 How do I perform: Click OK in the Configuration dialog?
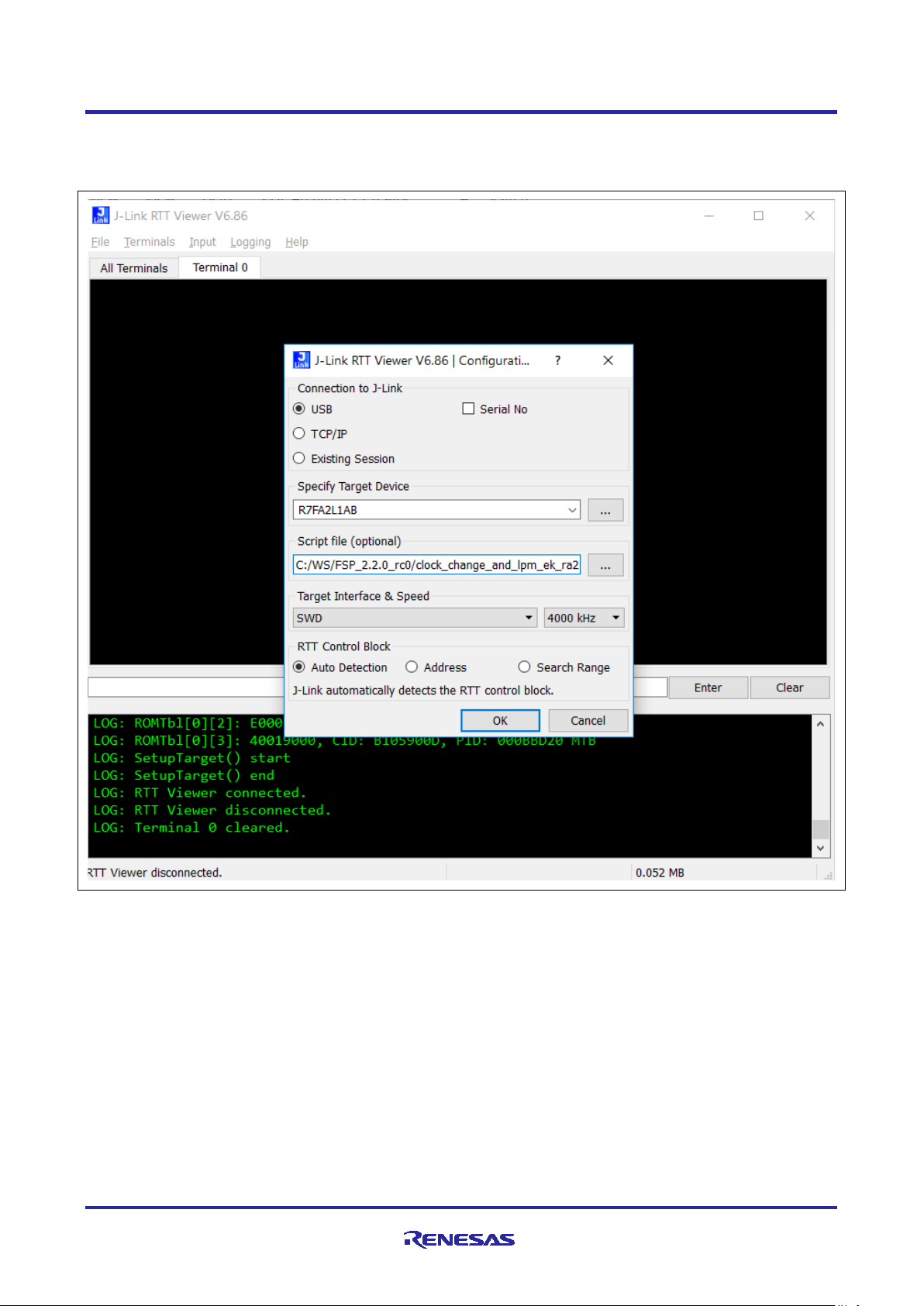pyautogui.click(x=501, y=721)
